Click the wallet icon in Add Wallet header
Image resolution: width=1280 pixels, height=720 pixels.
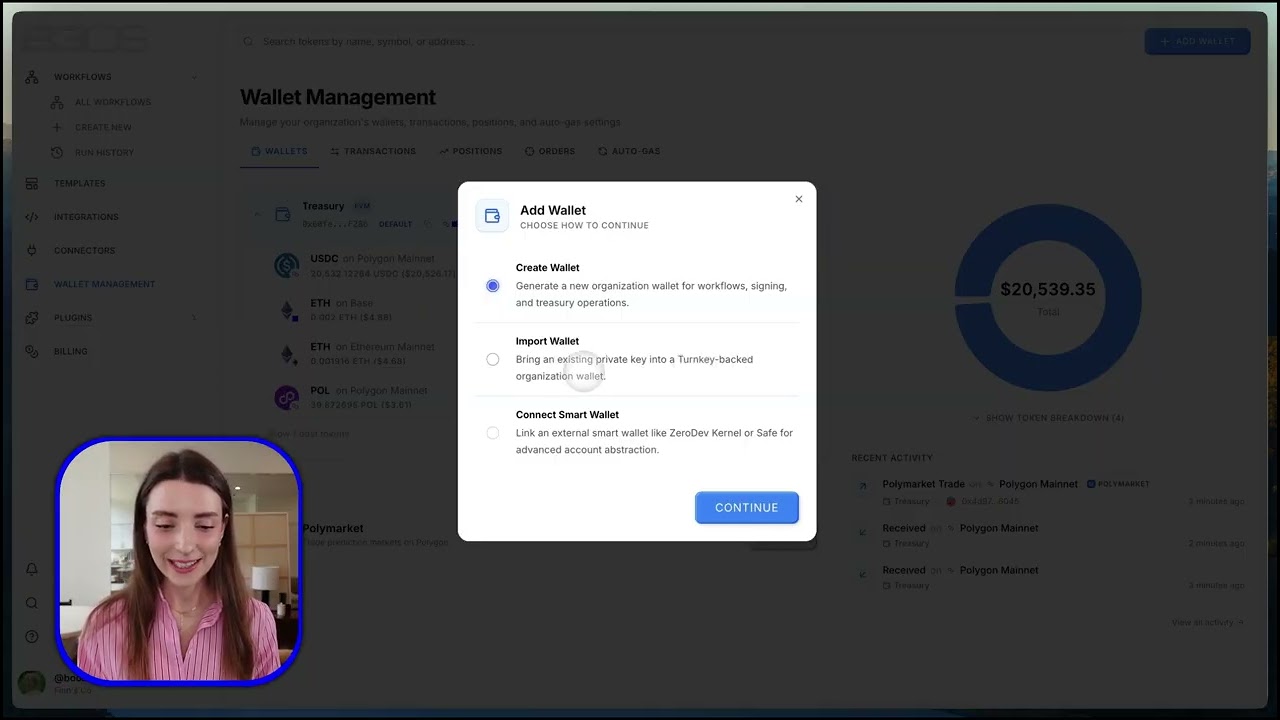point(492,216)
